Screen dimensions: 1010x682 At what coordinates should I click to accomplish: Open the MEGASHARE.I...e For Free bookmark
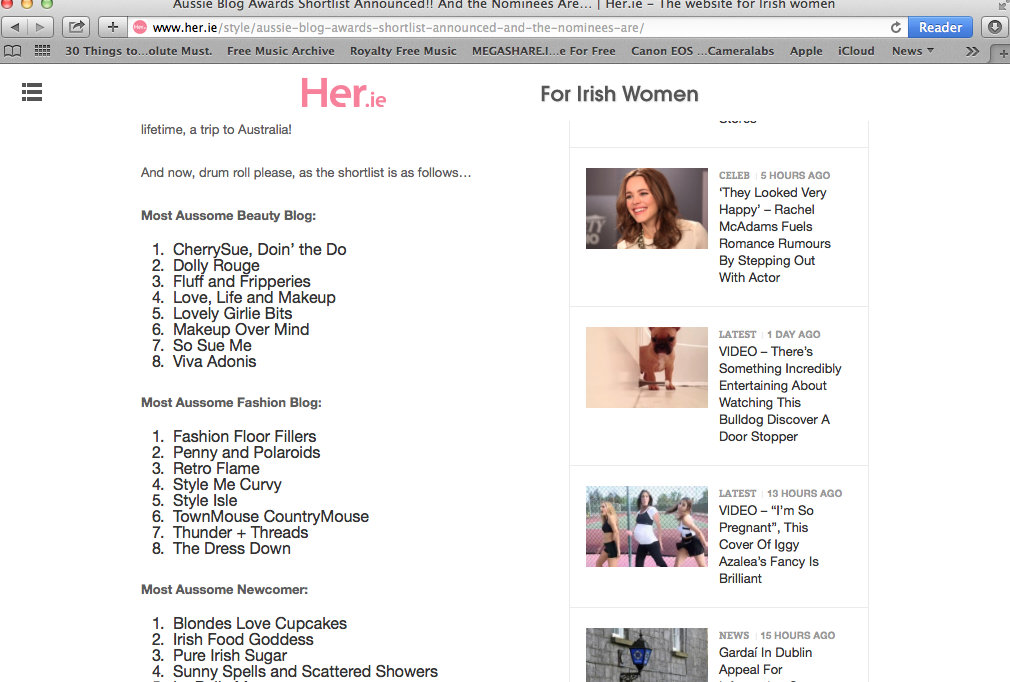(x=544, y=51)
